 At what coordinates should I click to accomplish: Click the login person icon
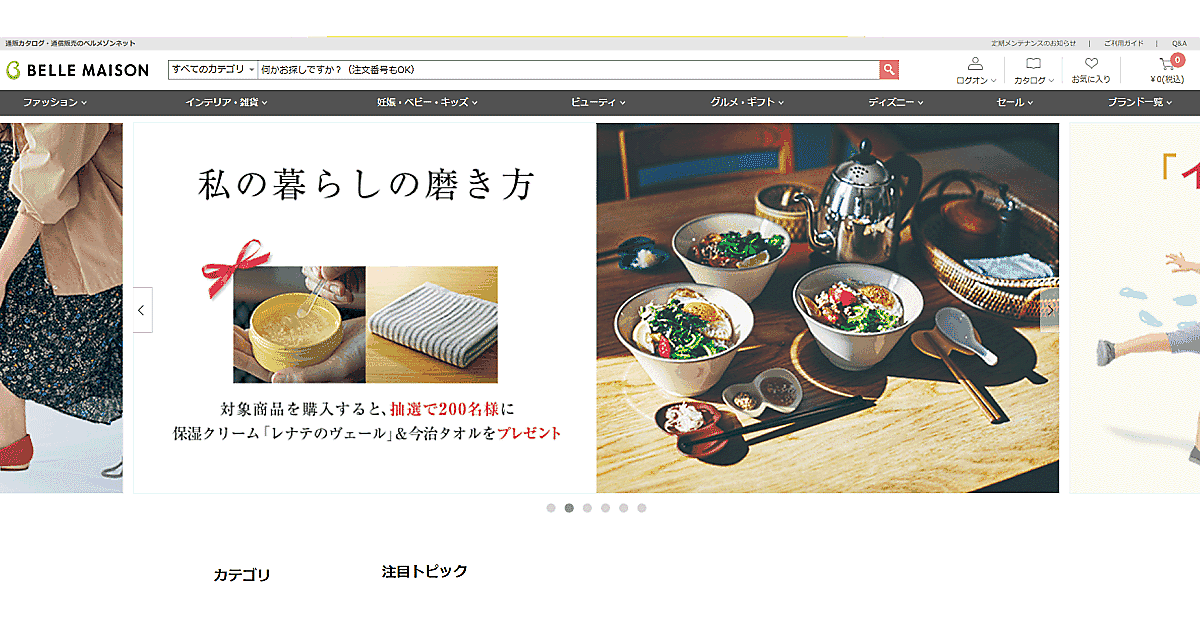pos(976,64)
